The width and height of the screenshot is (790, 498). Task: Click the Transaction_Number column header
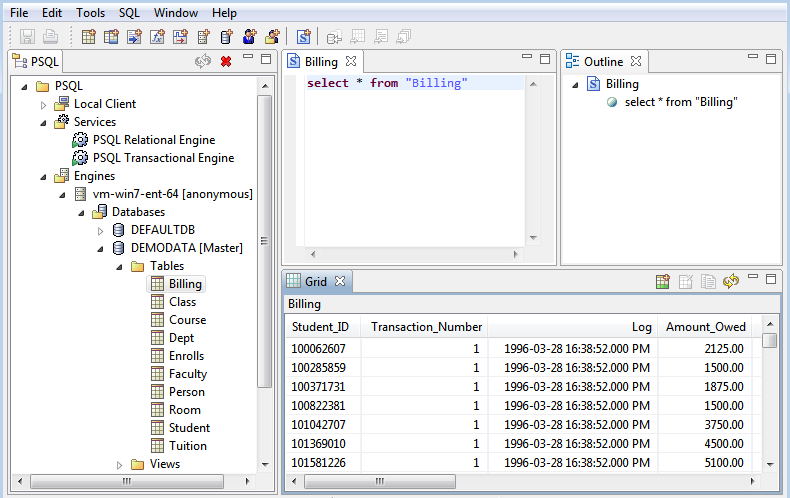point(424,327)
